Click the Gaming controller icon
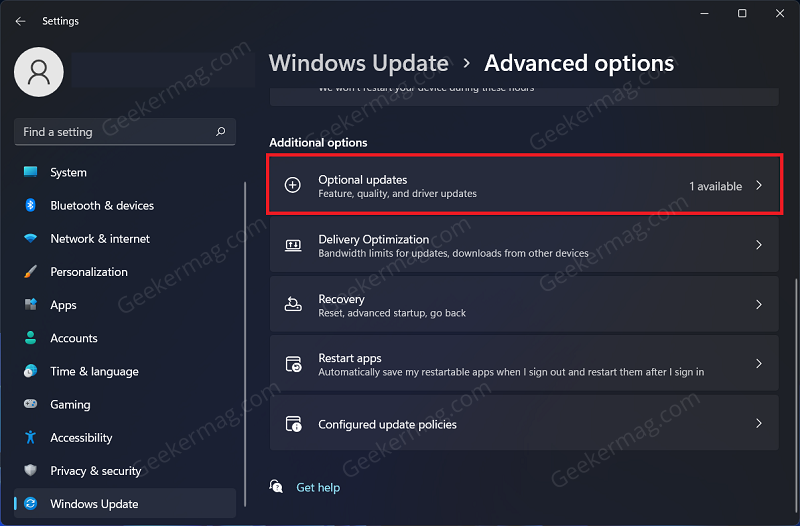800x526 pixels. point(31,404)
